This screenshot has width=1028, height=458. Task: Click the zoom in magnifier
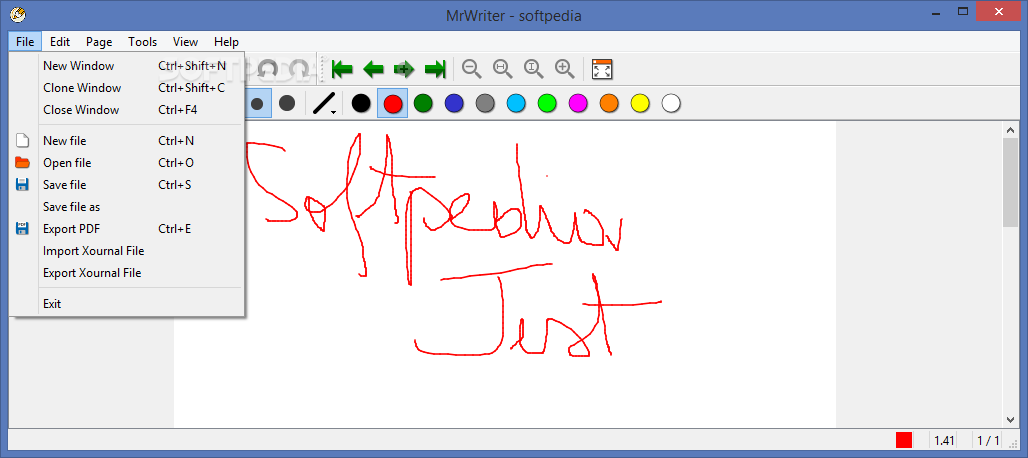pos(564,68)
